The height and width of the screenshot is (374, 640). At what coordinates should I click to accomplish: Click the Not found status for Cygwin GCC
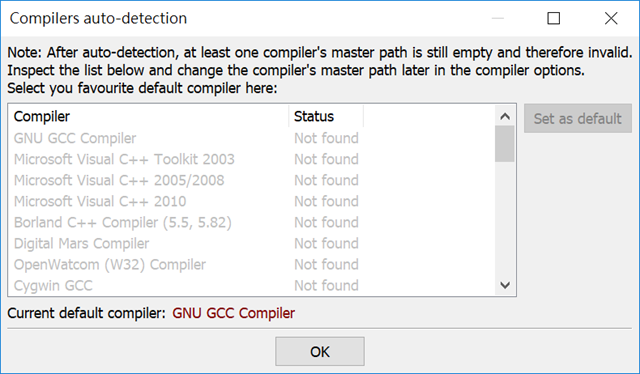coord(326,285)
